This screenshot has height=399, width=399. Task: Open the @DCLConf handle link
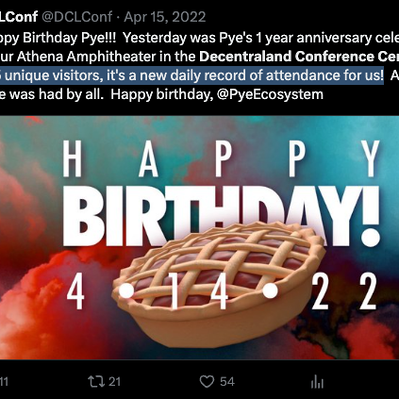[x=77, y=17]
